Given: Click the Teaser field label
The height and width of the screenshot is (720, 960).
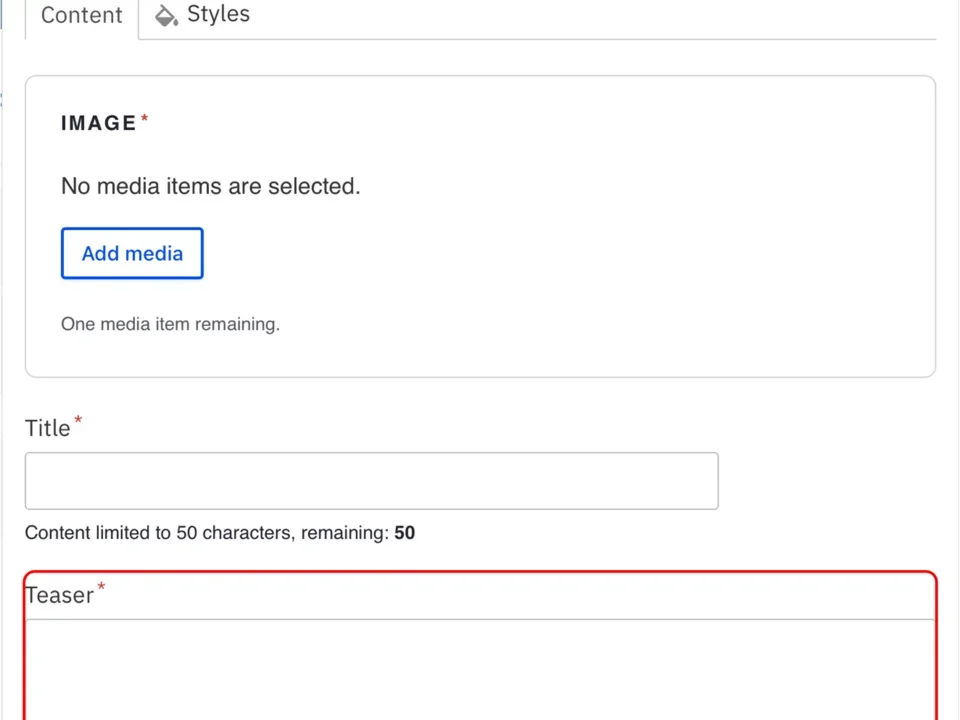Looking at the screenshot, I should (x=59, y=594).
